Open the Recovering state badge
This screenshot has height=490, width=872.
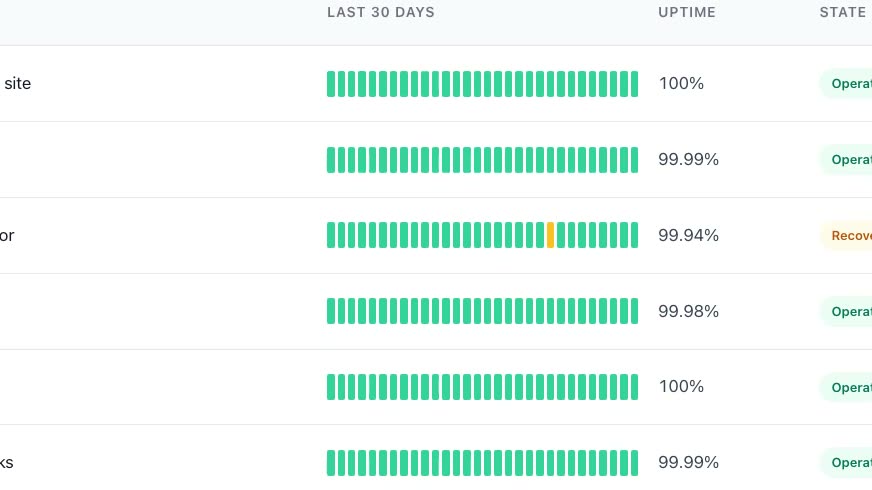point(846,235)
